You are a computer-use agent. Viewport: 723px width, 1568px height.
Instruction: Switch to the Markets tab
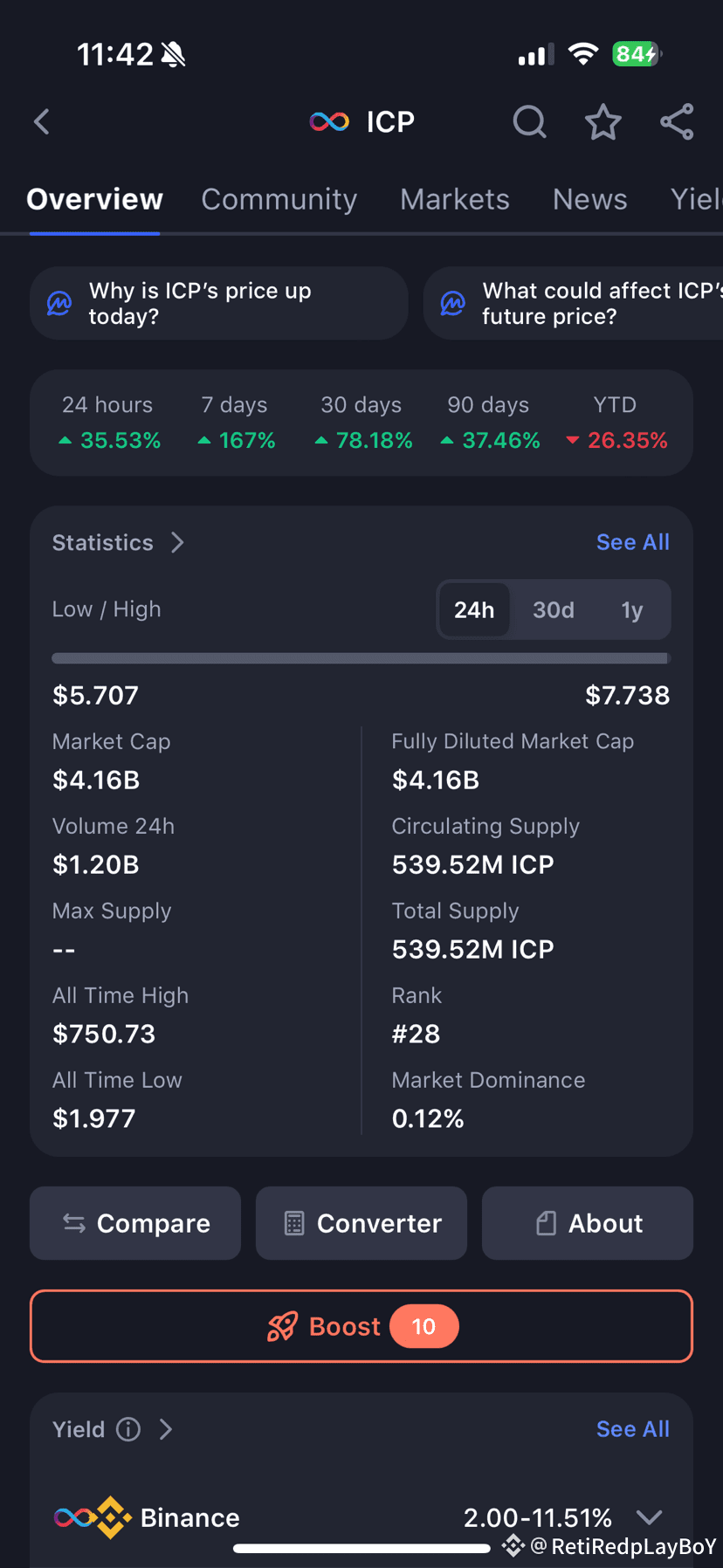click(455, 199)
